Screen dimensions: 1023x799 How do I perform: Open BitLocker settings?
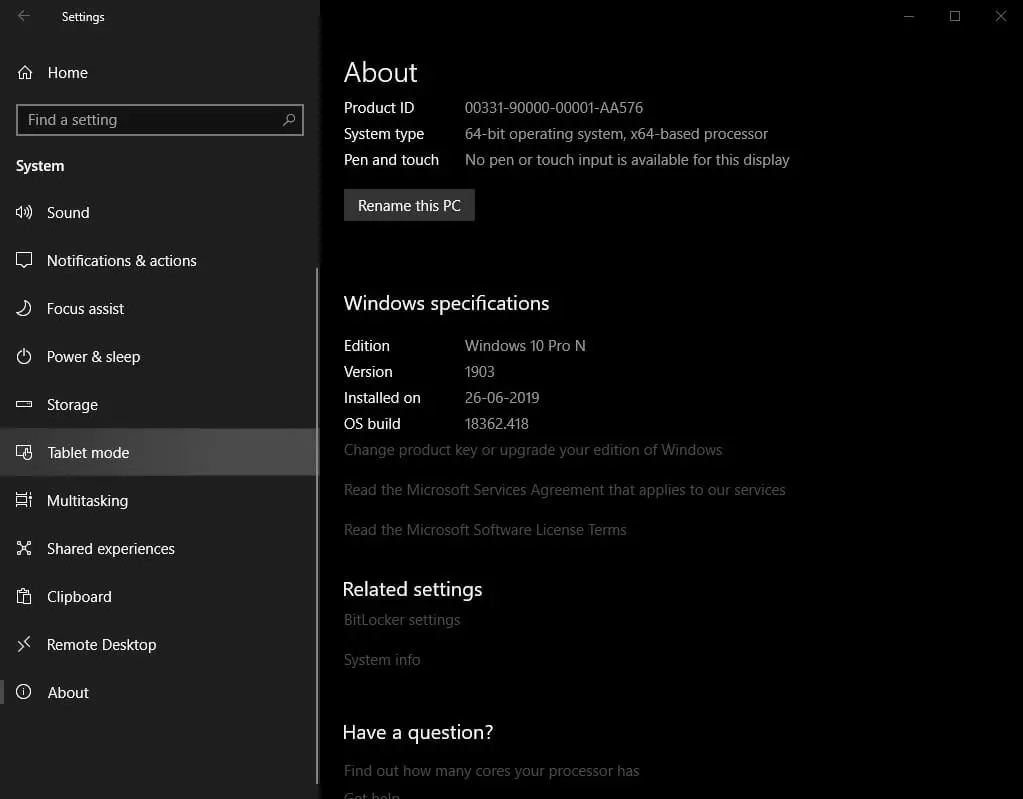[x=402, y=619]
